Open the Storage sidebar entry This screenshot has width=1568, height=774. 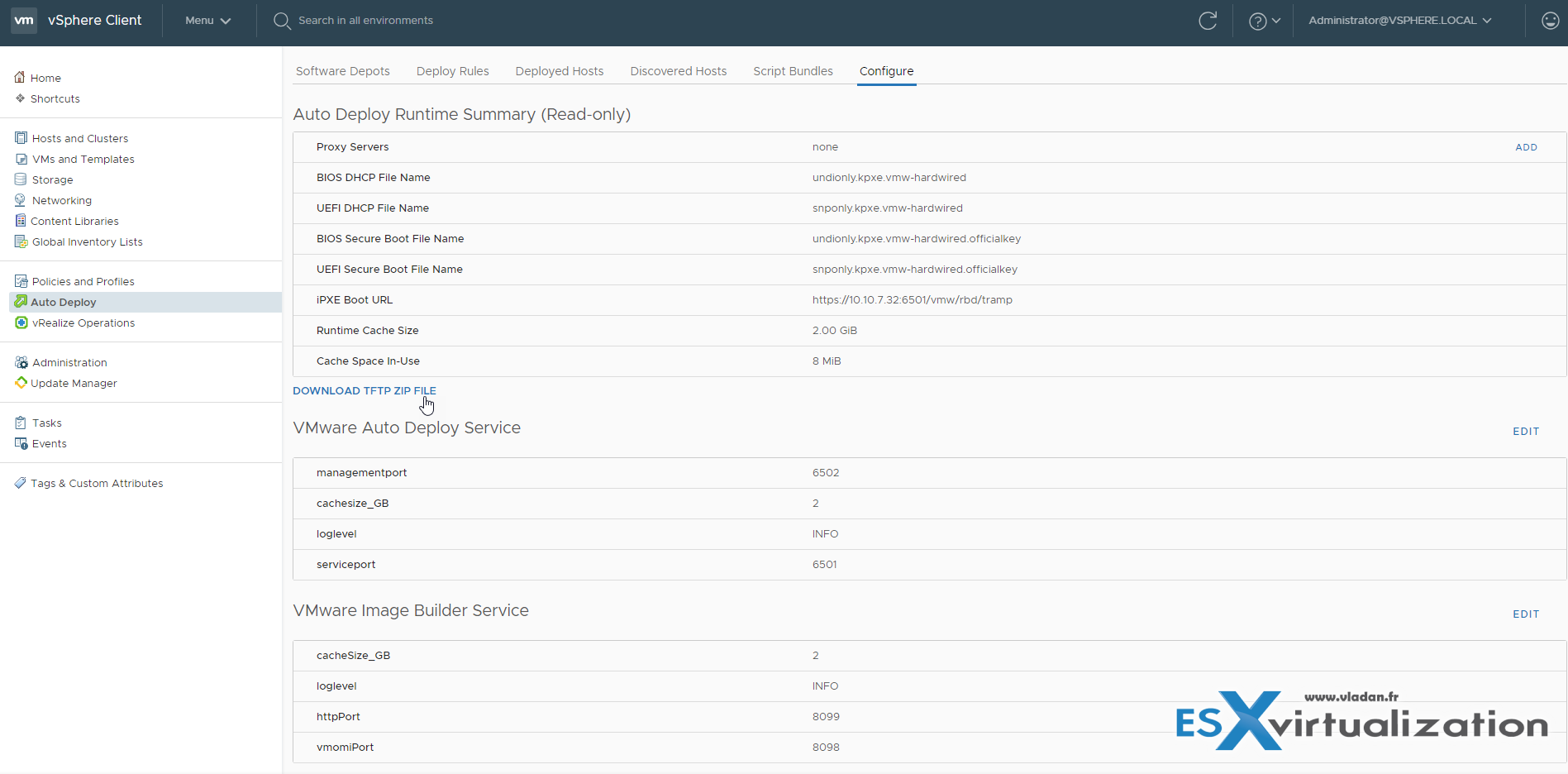53,179
